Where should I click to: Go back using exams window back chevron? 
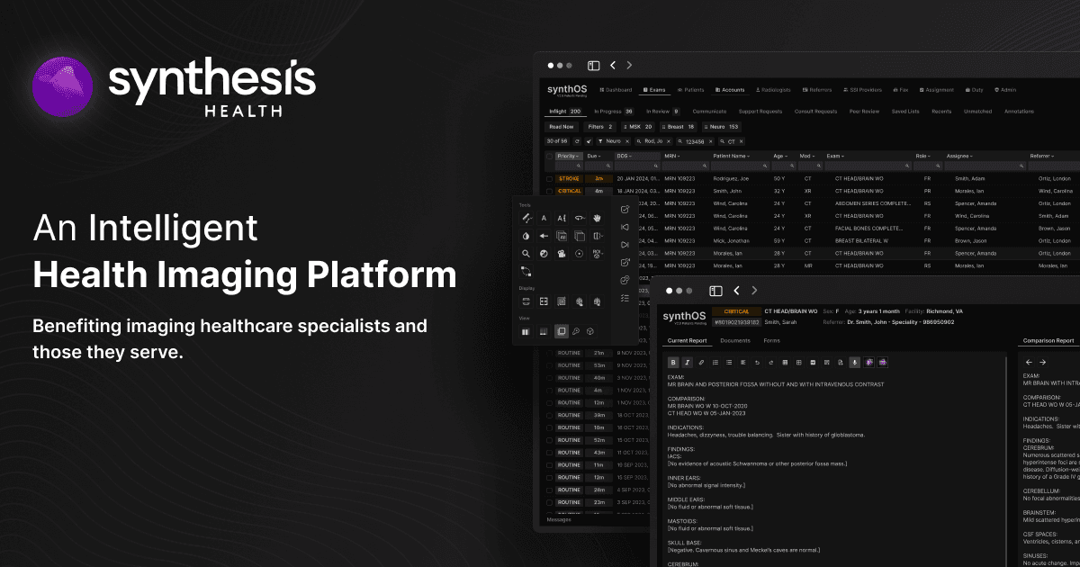[x=613, y=65]
